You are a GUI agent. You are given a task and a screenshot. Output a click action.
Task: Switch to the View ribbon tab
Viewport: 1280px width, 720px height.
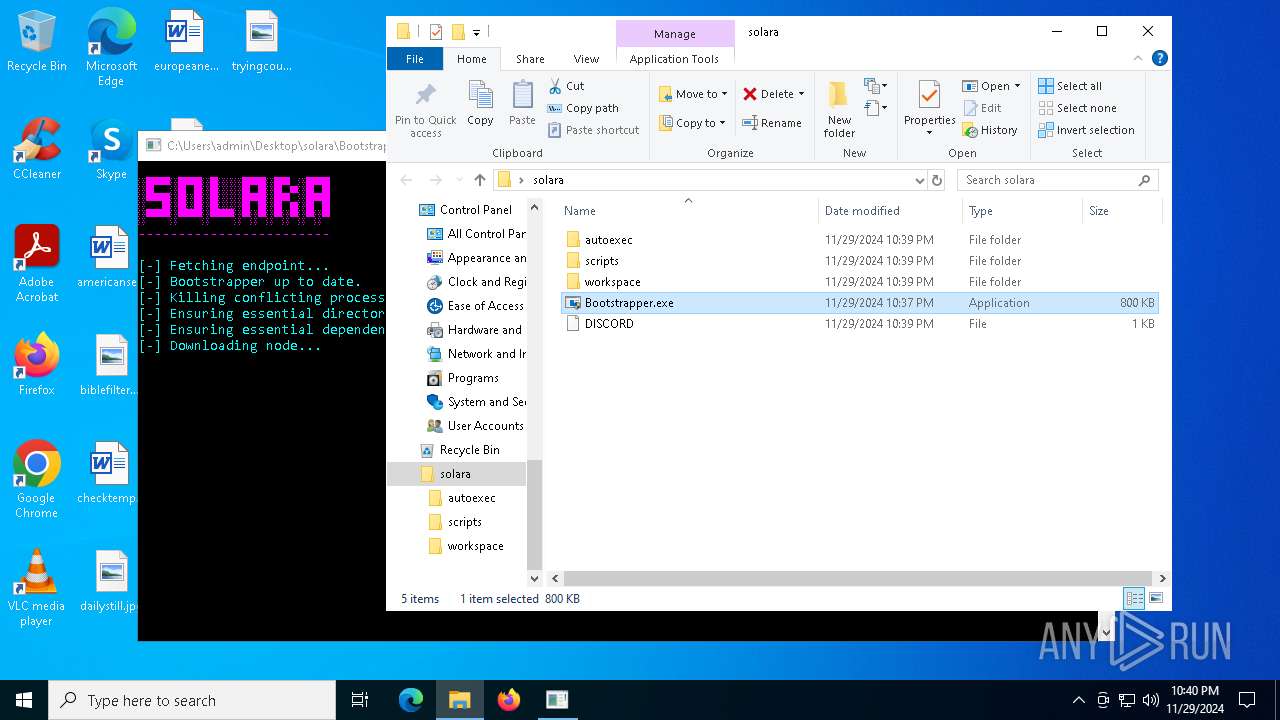coord(586,59)
